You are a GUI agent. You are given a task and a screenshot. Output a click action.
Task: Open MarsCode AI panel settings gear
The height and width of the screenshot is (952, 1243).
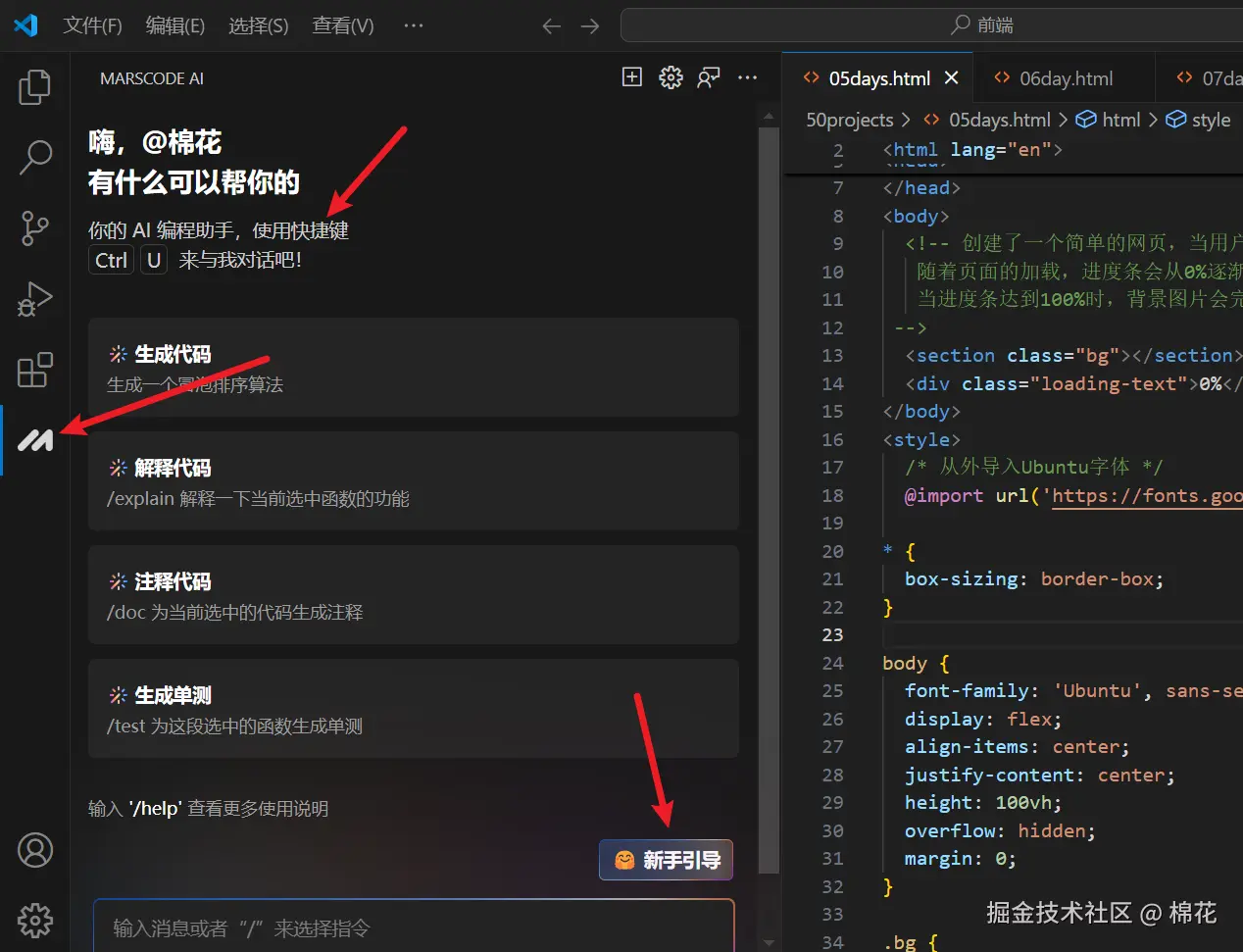pos(671,76)
